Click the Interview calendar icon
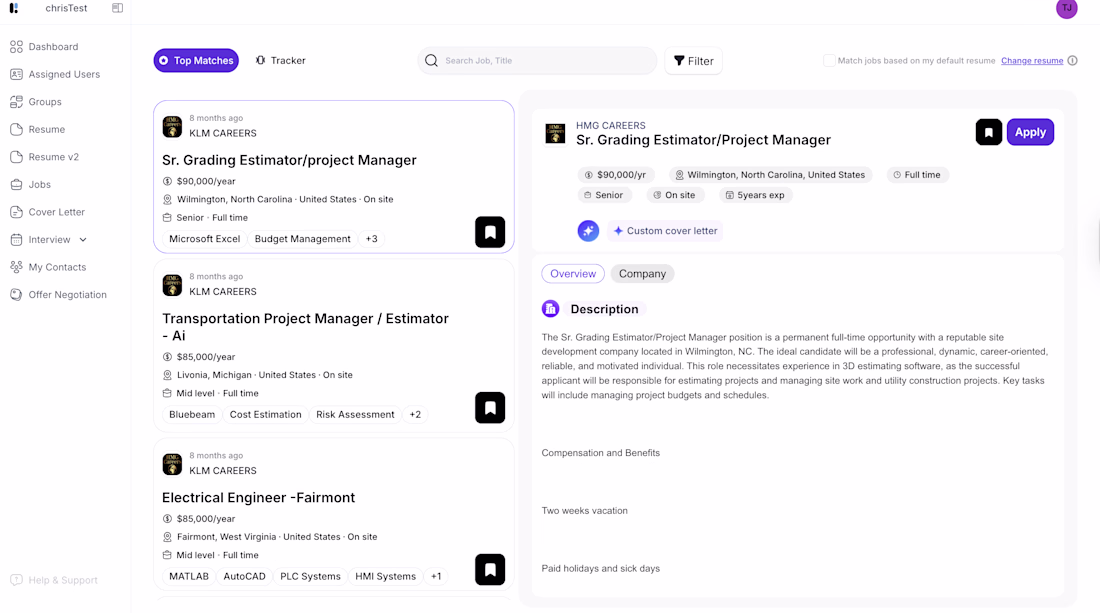The height and width of the screenshot is (613, 1100). point(16,240)
